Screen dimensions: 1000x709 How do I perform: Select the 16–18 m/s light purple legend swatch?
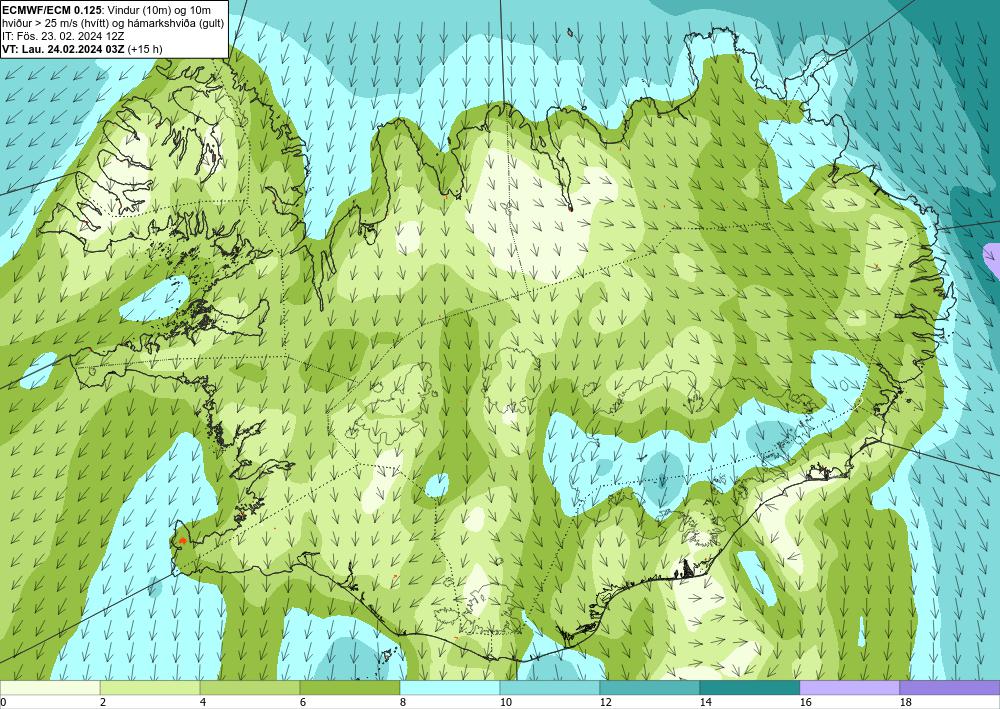(849, 687)
